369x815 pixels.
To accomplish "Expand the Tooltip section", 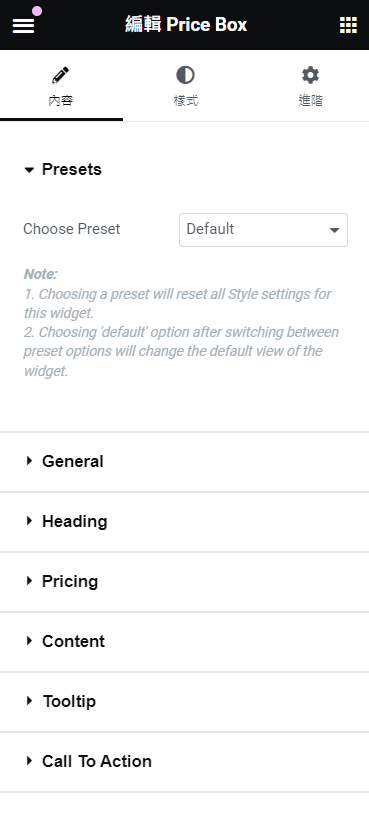I will click(x=184, y=701).
